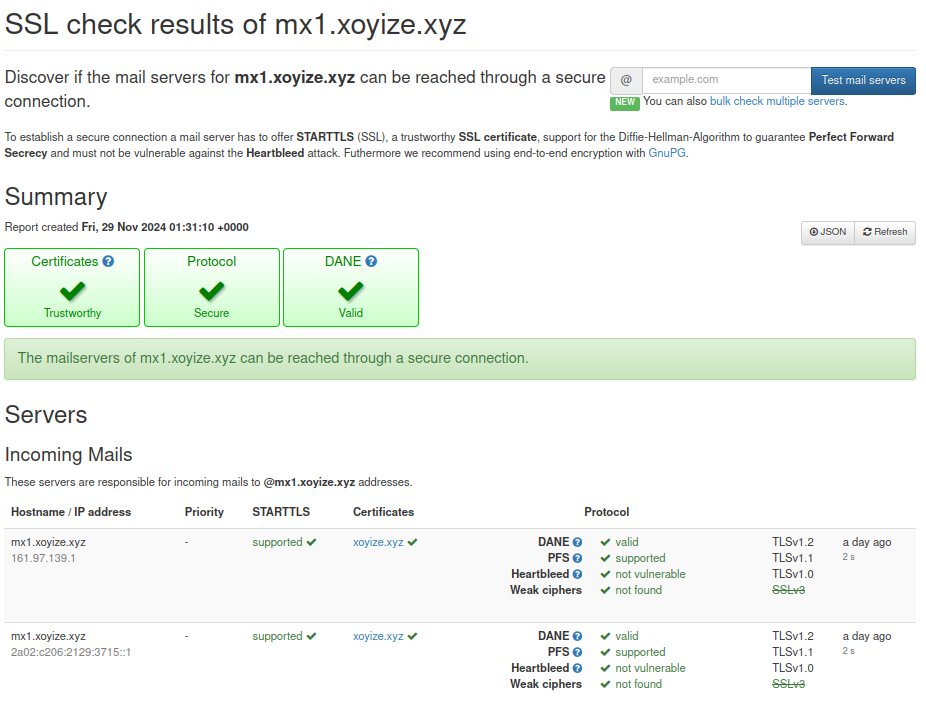926x704 pixels.
Task: Select the Certificates Trustworthy summary box
Action: 72,288
